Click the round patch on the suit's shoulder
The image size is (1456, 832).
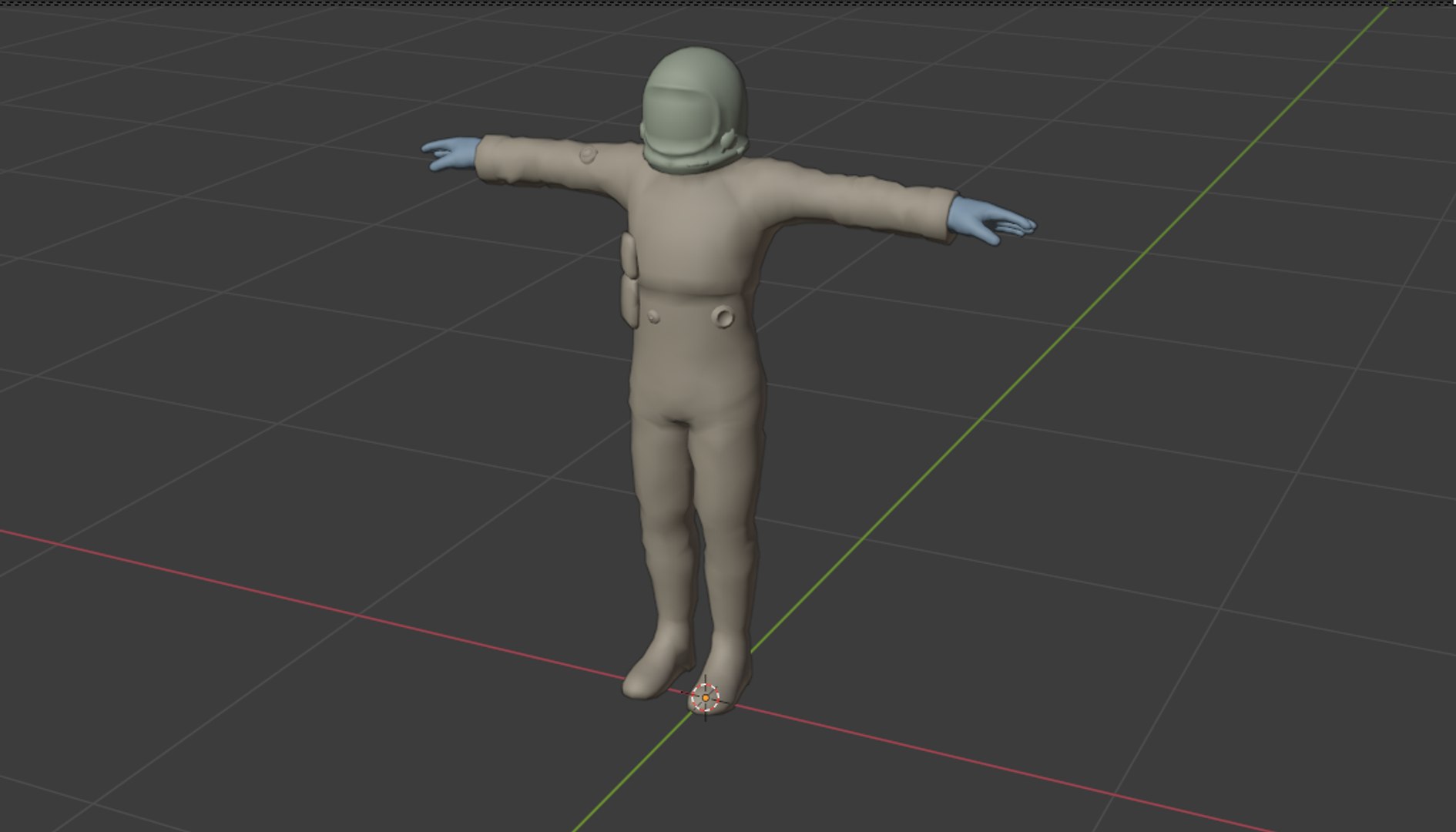[x=588, y=156]
